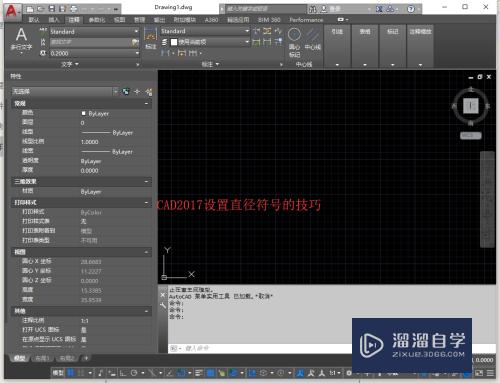The image size is (500, 383).
Task: Toggle the PICKADD icon in properties panel
Action: (x=126, y=92)
